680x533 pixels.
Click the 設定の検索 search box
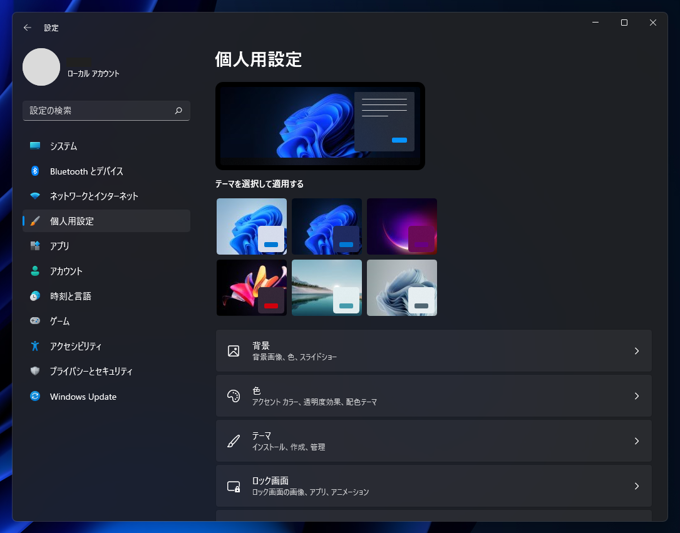click(106, 111)
